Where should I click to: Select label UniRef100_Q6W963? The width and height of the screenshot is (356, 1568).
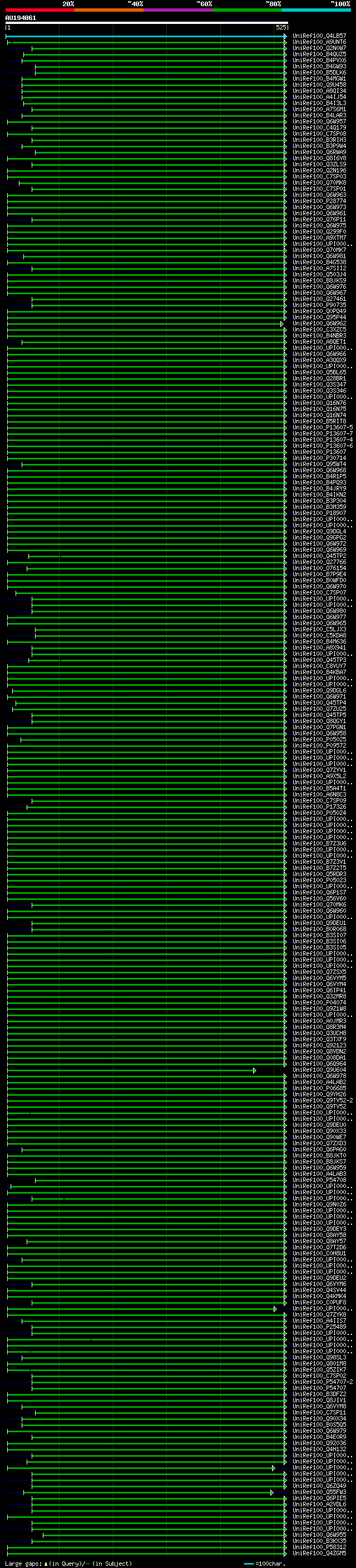pos(319,195)
